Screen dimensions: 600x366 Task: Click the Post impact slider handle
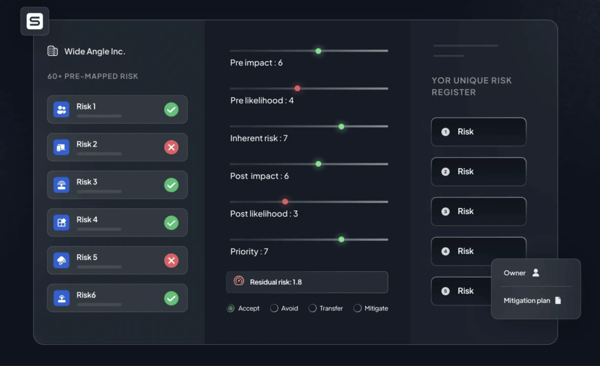(x=318, y=164)
